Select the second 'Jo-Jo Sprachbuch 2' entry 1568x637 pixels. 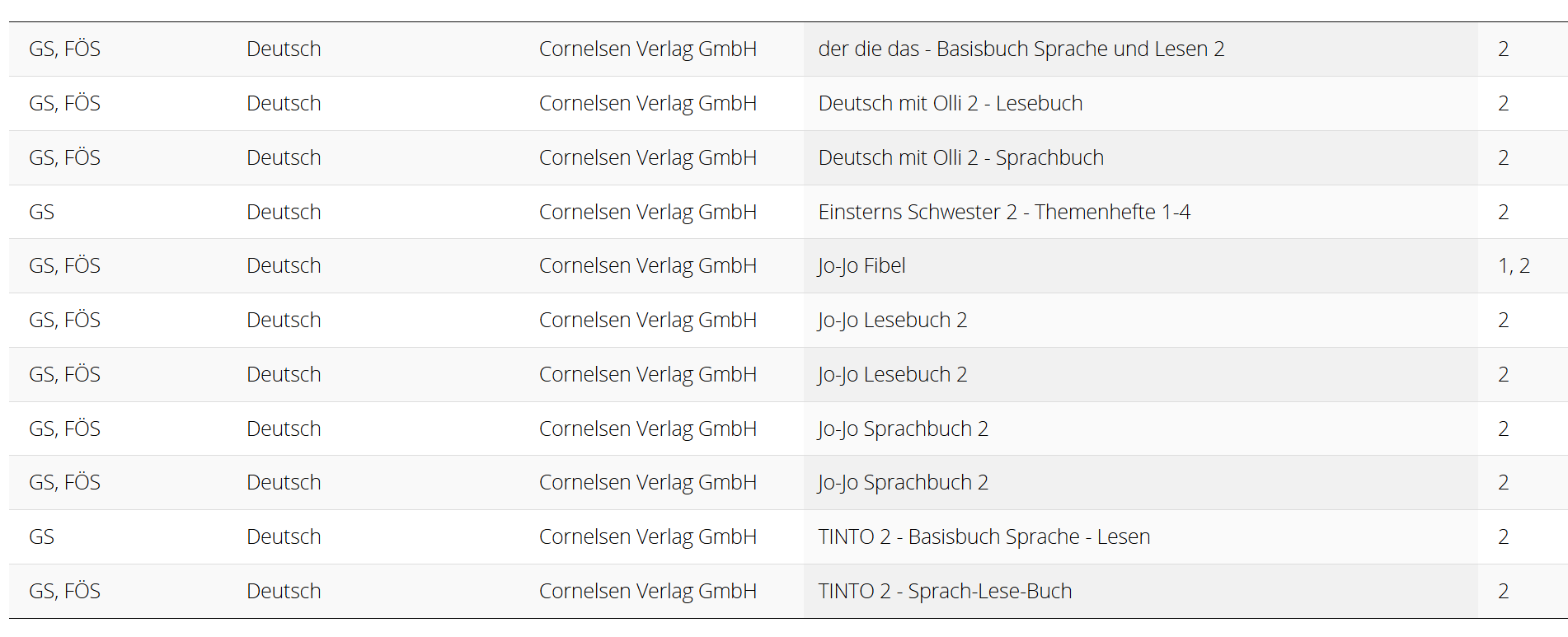[903, 483]
